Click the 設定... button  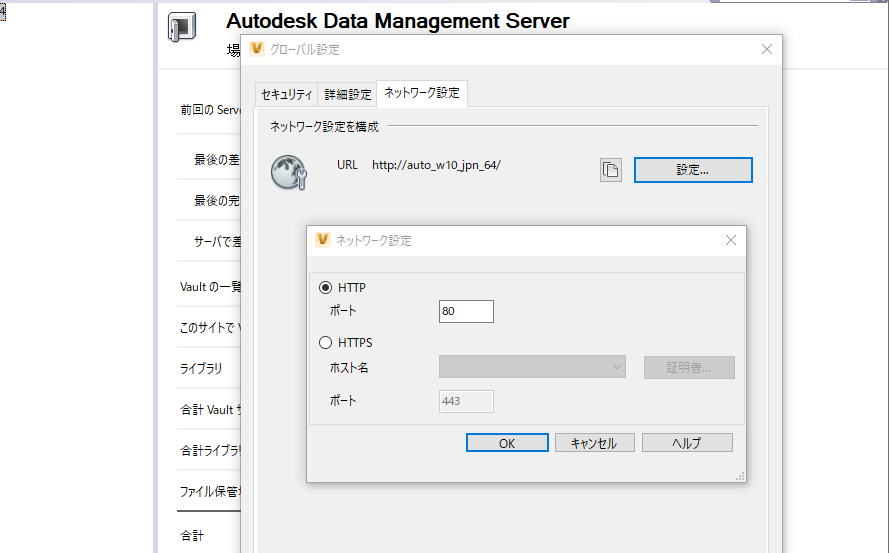point(693,170)
